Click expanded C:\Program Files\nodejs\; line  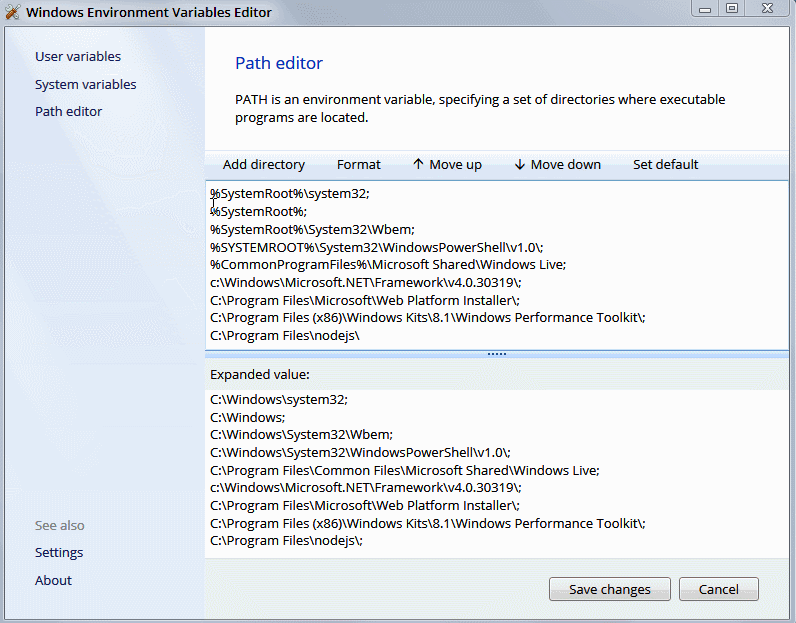tap(286, 541)
